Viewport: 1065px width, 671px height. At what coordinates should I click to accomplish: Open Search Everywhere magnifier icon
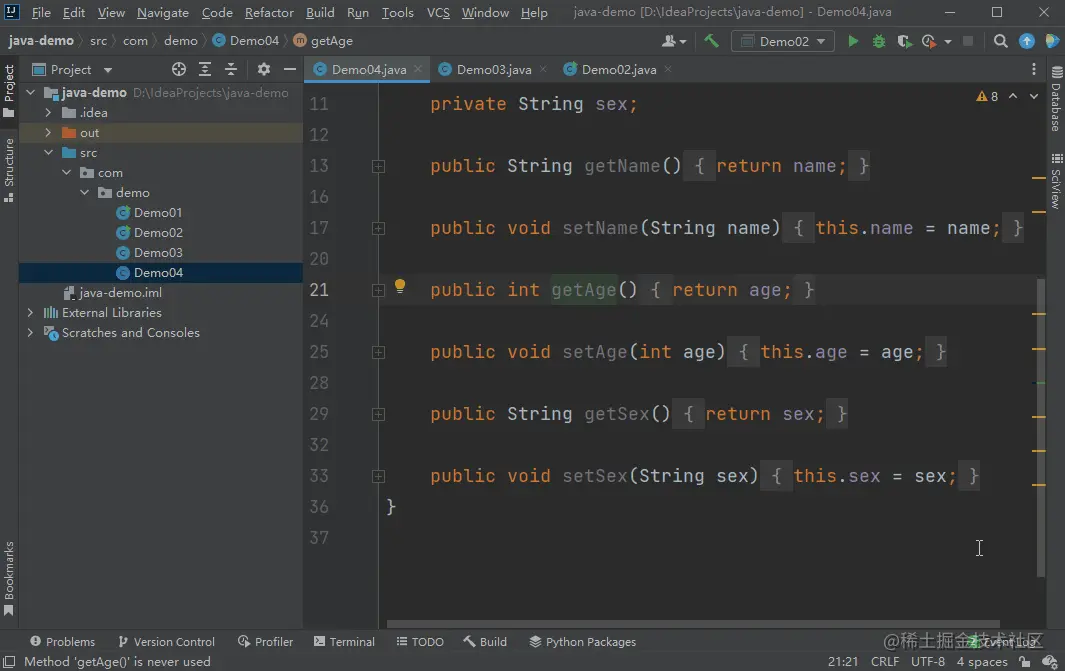pyautogui.click(x=1000, y=41)
